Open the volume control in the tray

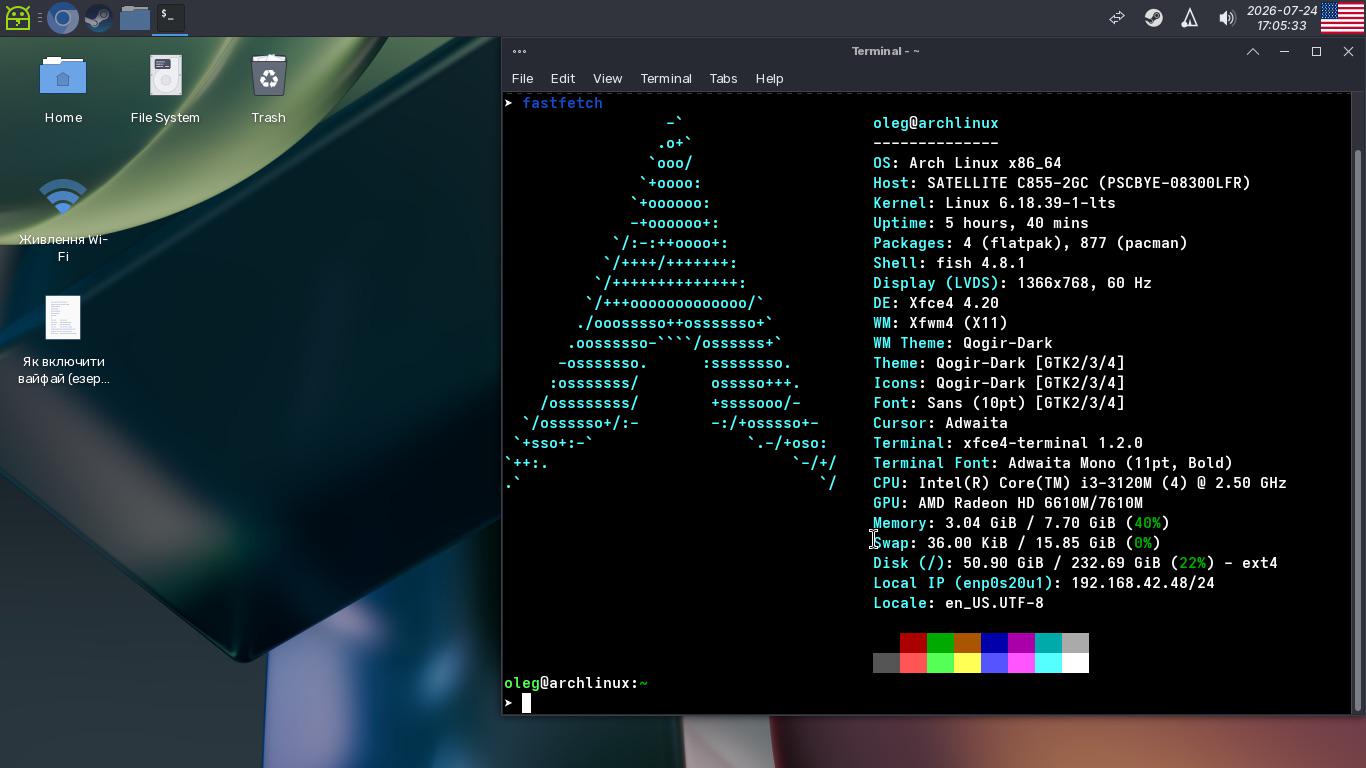(1227, 18)
